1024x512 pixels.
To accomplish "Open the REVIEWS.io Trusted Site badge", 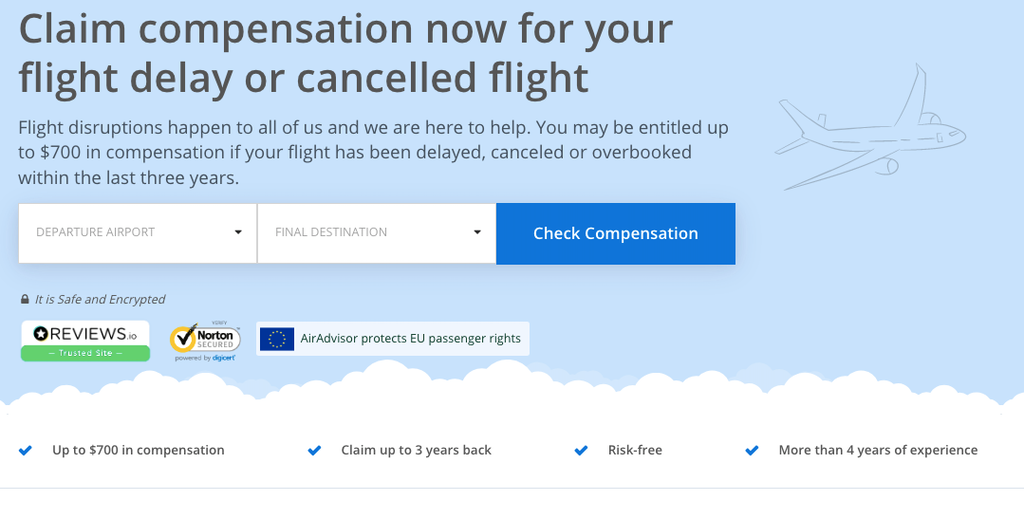I will (x=85, y=341).
